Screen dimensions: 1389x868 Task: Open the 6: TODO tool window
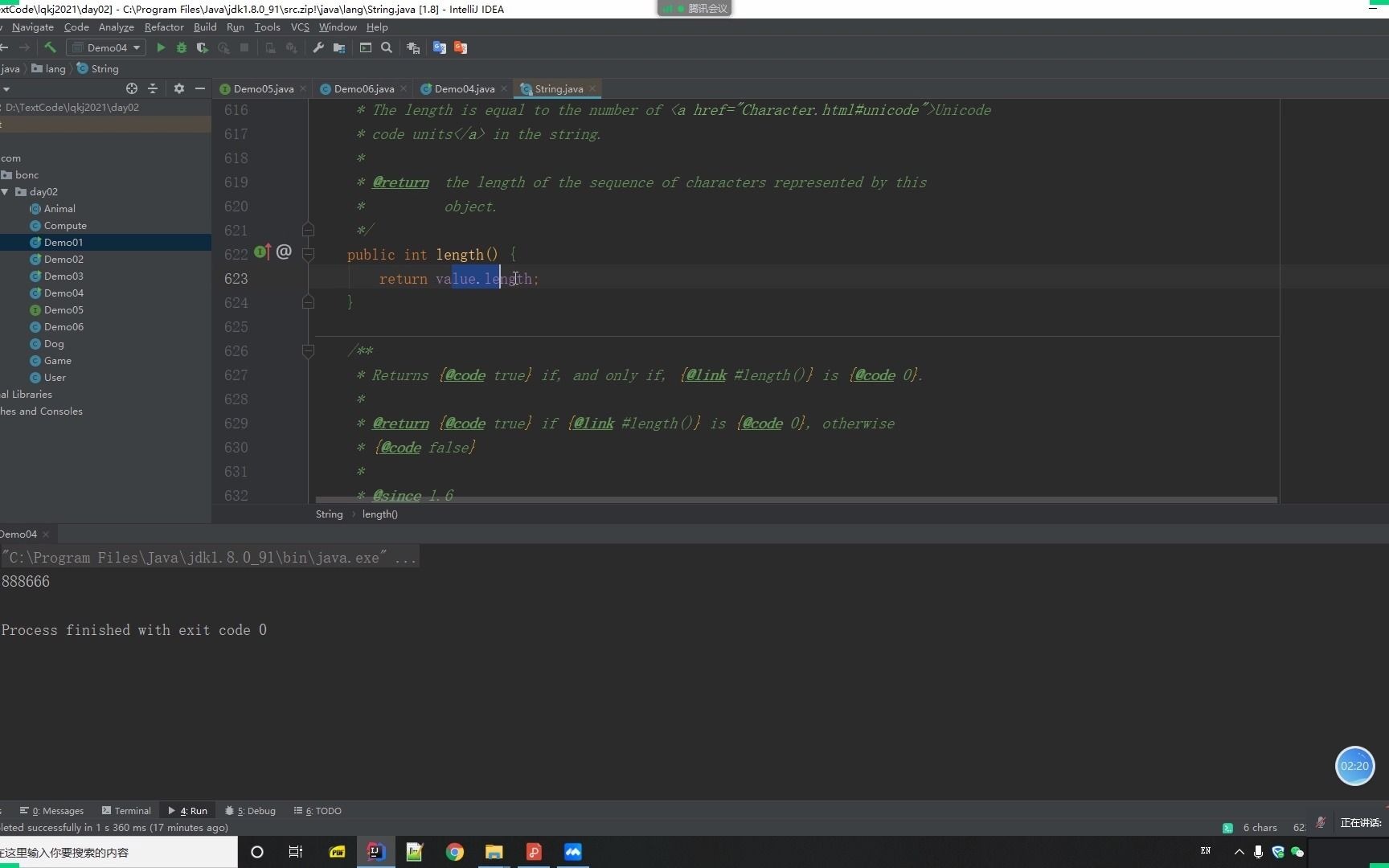tap(318, 811)
